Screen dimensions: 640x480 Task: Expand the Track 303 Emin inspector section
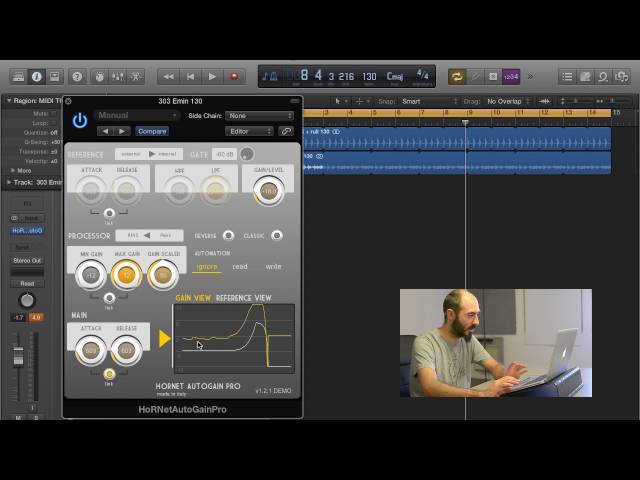[x=9, y=182]
